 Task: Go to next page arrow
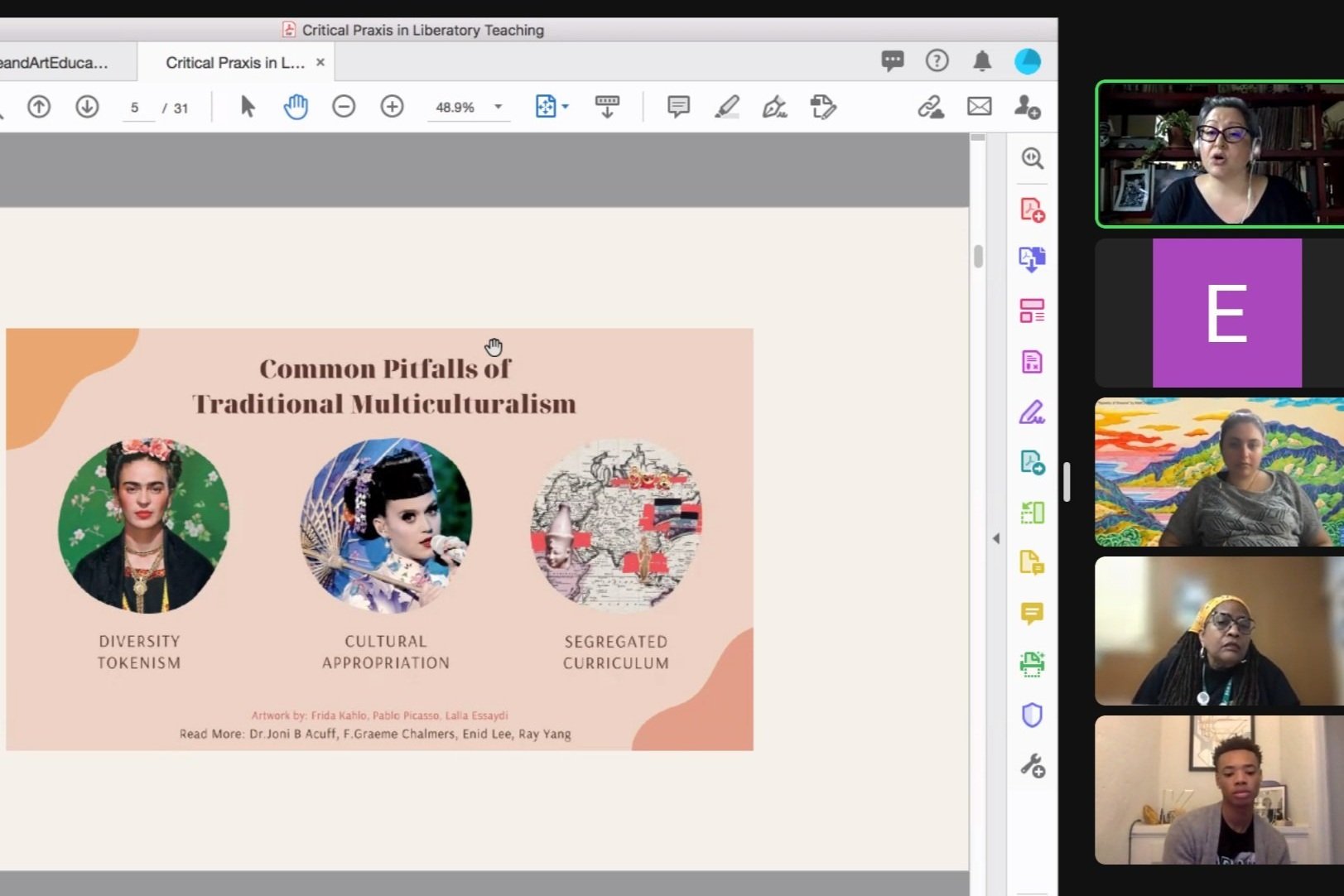(x=87, y=107)
